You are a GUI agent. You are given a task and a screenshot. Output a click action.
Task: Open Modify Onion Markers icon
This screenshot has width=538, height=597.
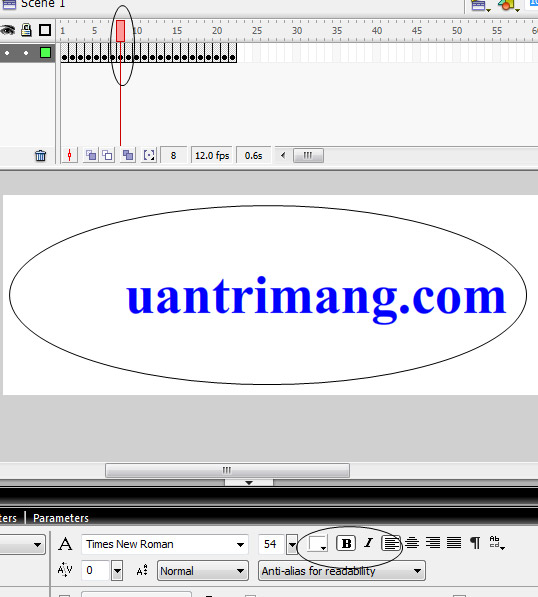point(149,155)
